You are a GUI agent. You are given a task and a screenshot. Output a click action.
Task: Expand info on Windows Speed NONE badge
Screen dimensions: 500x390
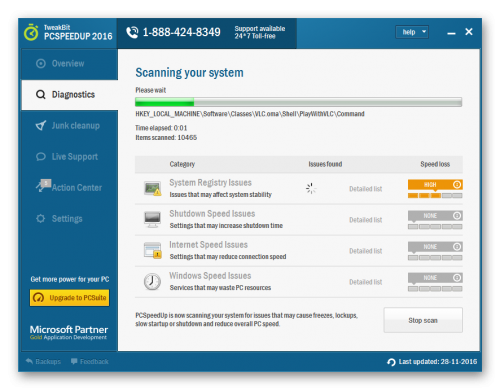[x=457, y=278]
